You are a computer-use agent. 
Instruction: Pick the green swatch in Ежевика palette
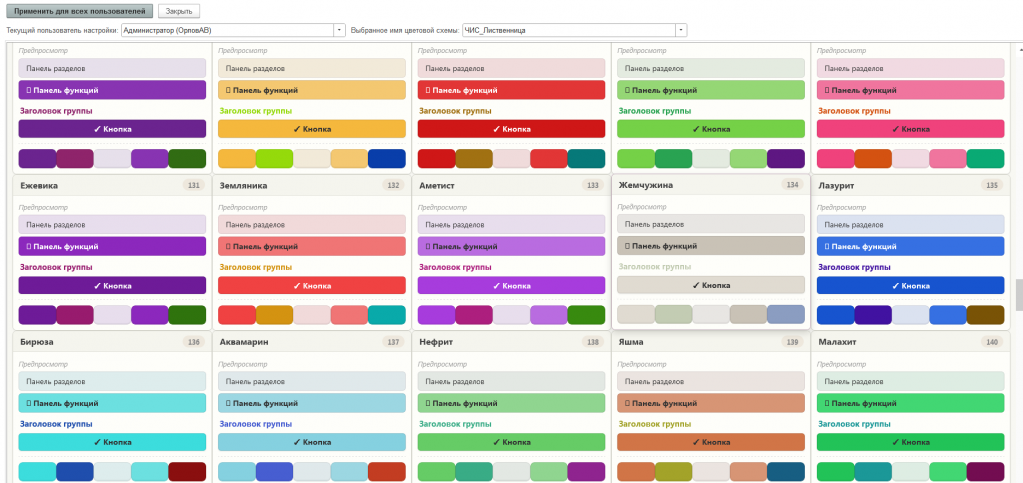(x=187, y=315)
